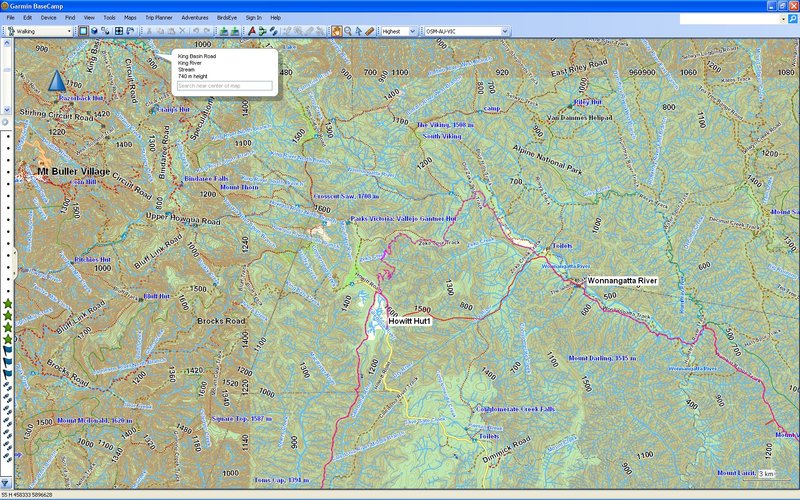The image size is (800, 500).
Task: Open the search box history dropdown arrow
Action: [784, 19]
